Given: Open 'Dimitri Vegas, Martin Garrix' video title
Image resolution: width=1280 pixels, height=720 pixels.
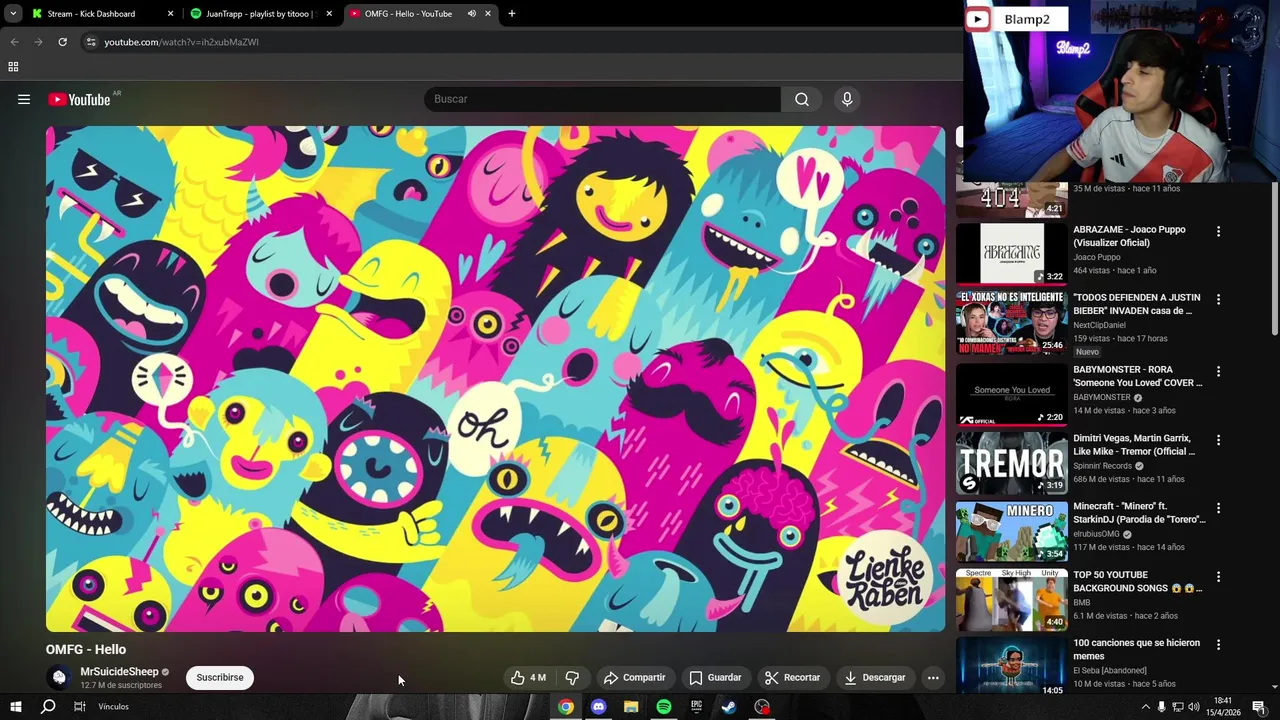Looking at the screenshot, I should point(1135,445).
